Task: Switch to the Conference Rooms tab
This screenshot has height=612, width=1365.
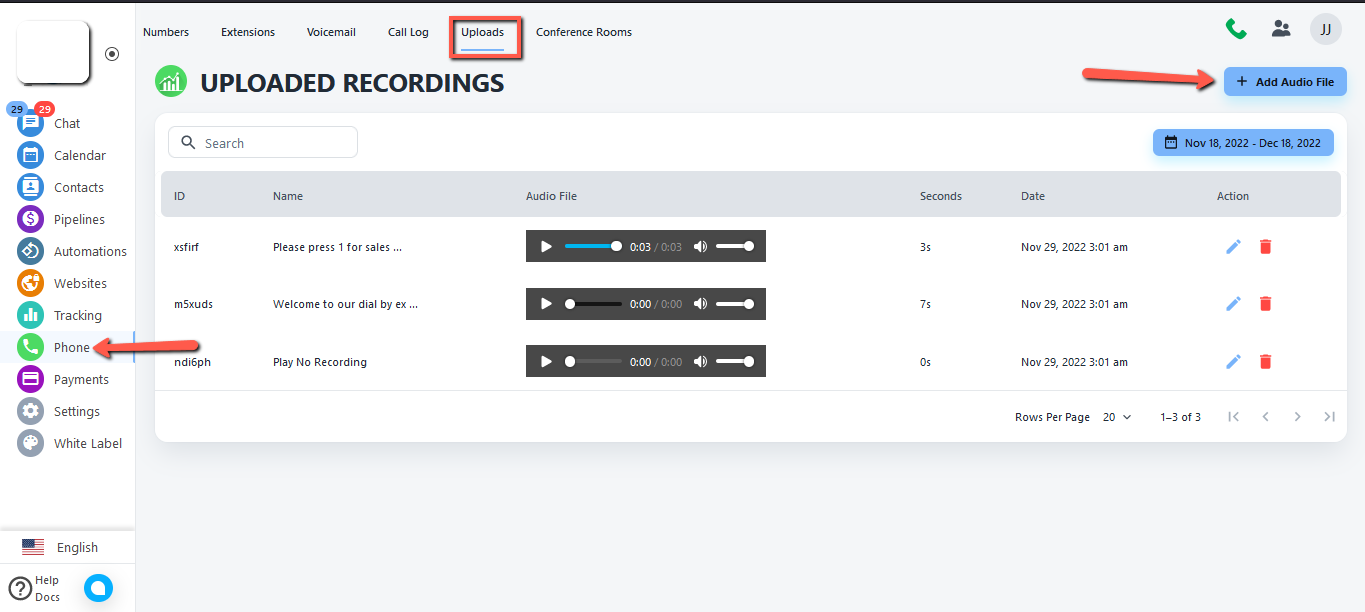Action: 584,32
